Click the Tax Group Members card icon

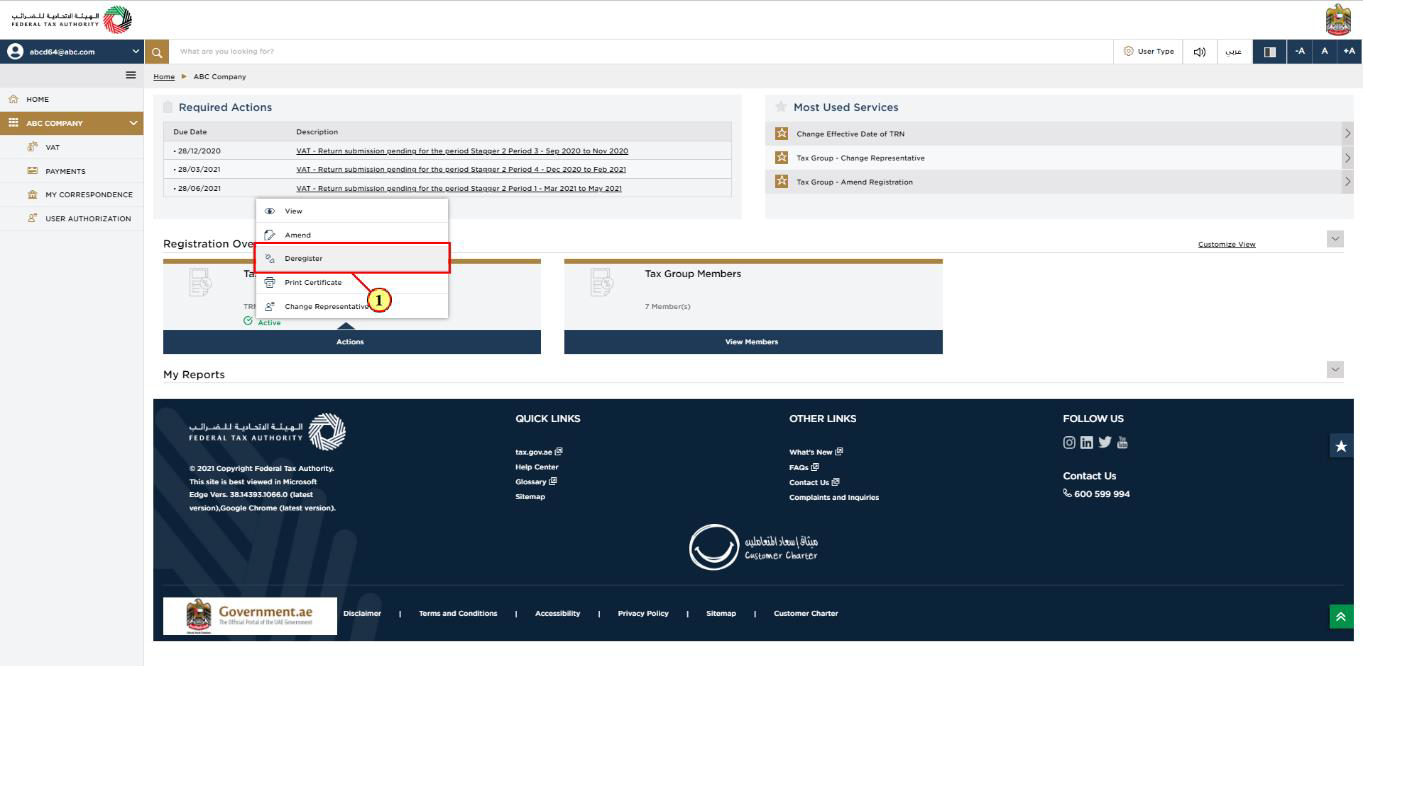click(x=602, y=283)
